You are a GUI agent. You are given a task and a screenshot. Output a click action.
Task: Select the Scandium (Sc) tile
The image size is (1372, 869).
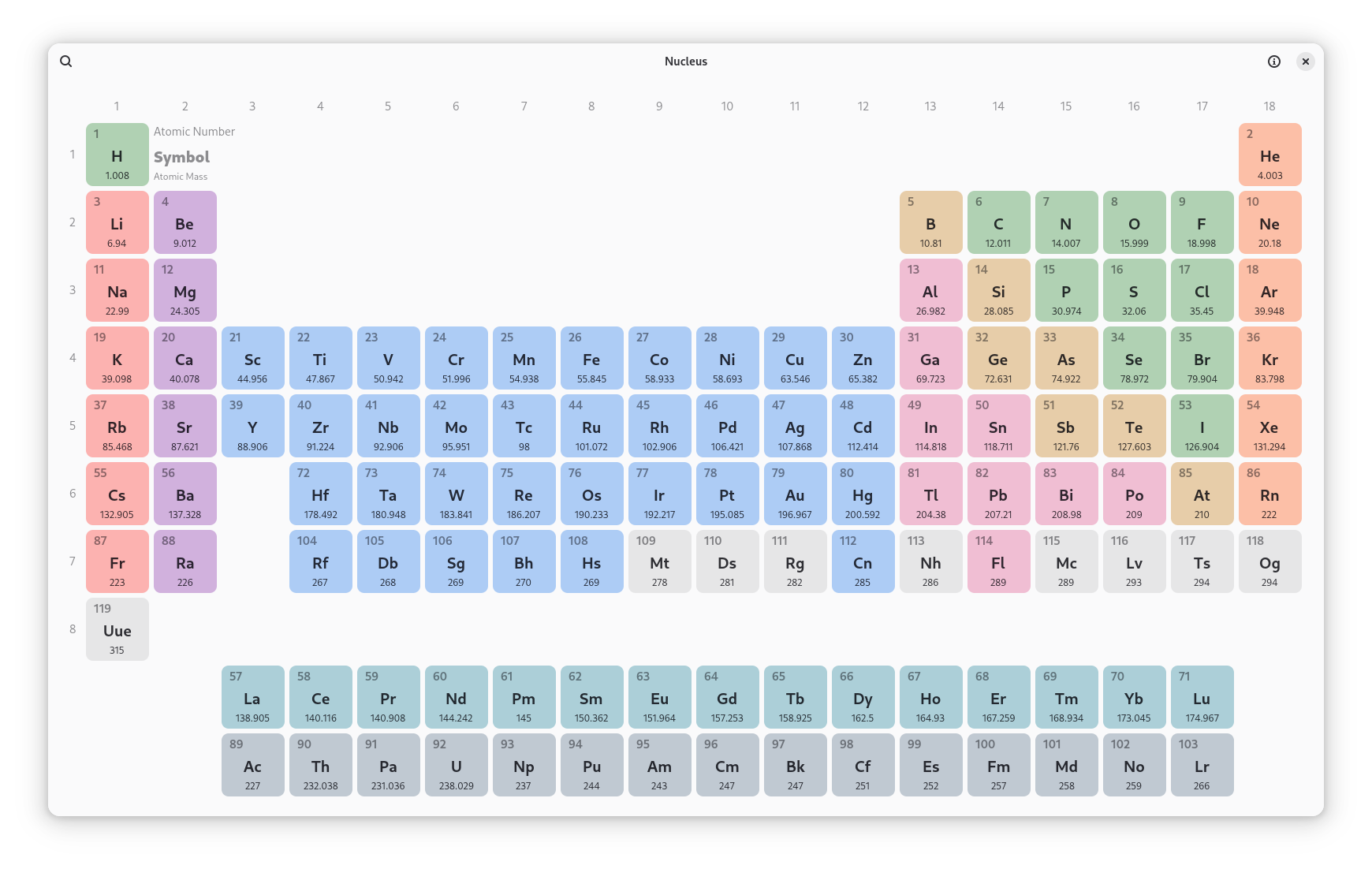point(253,358)
